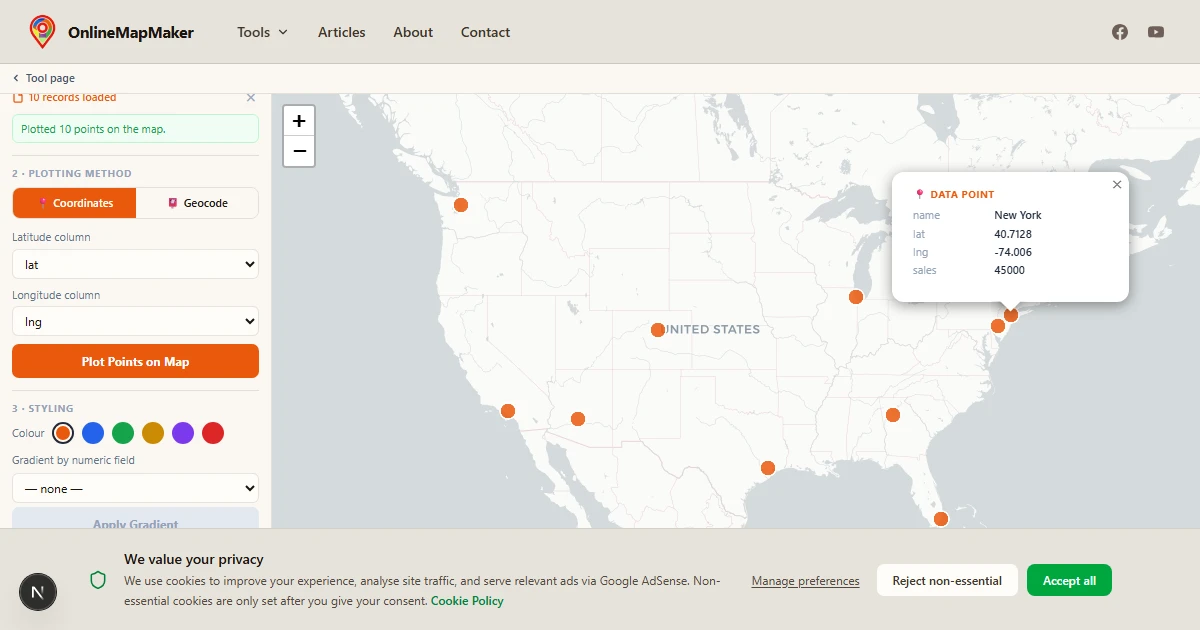The width and height of the screenshot is (1200, 630).
Task: Click the Miami marker in Florida
Action: pyautogui.click(x=941, y=519)
